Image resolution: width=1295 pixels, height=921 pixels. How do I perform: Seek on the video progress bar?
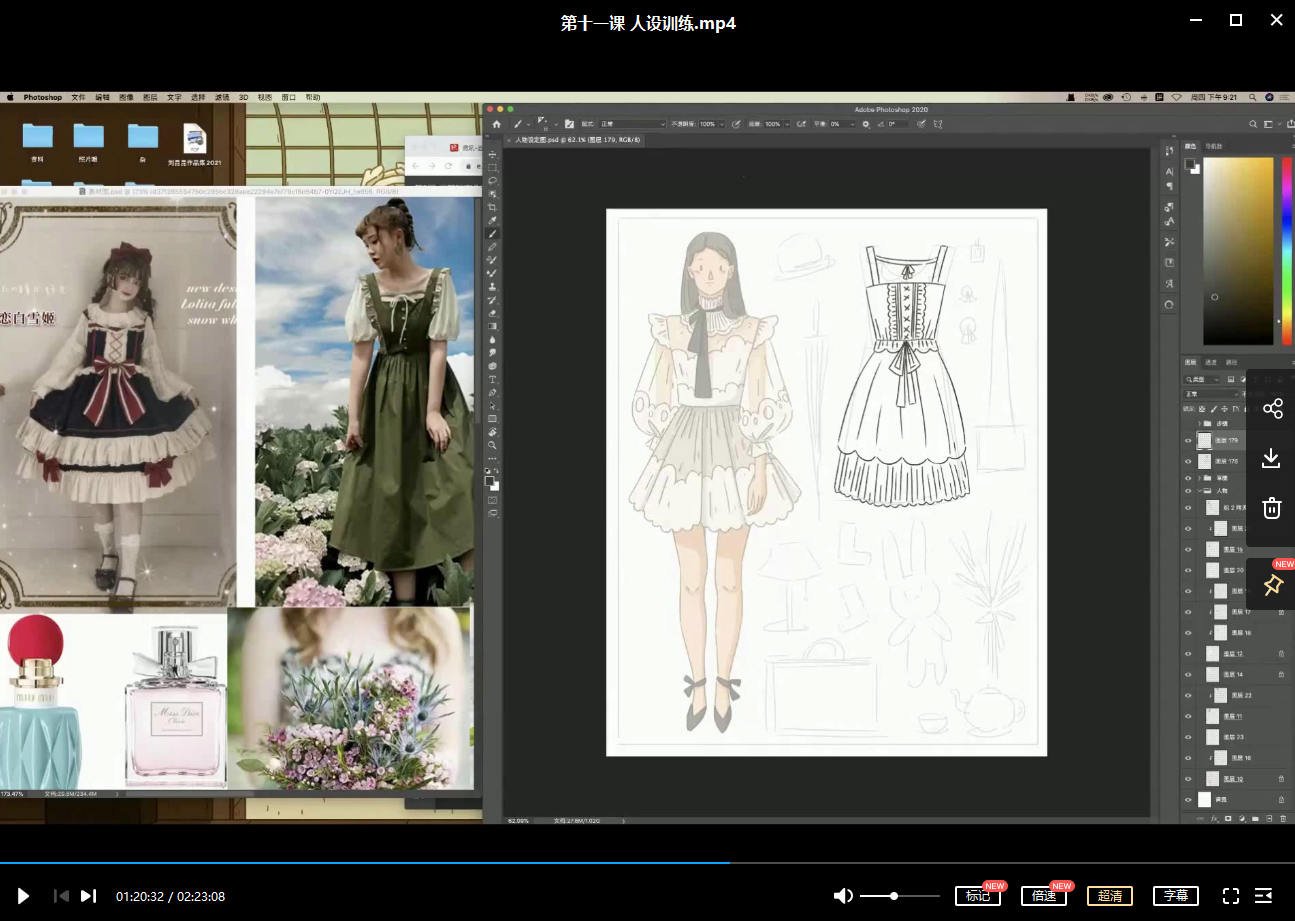coord(647,862)
